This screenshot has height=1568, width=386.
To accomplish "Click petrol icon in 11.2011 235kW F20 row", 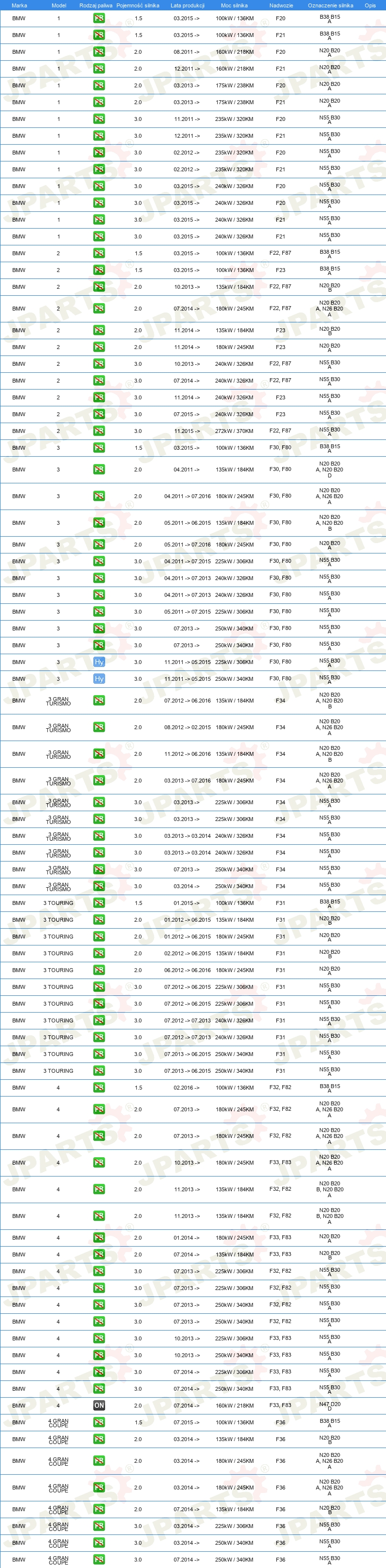I will click(x=99, y=118).
